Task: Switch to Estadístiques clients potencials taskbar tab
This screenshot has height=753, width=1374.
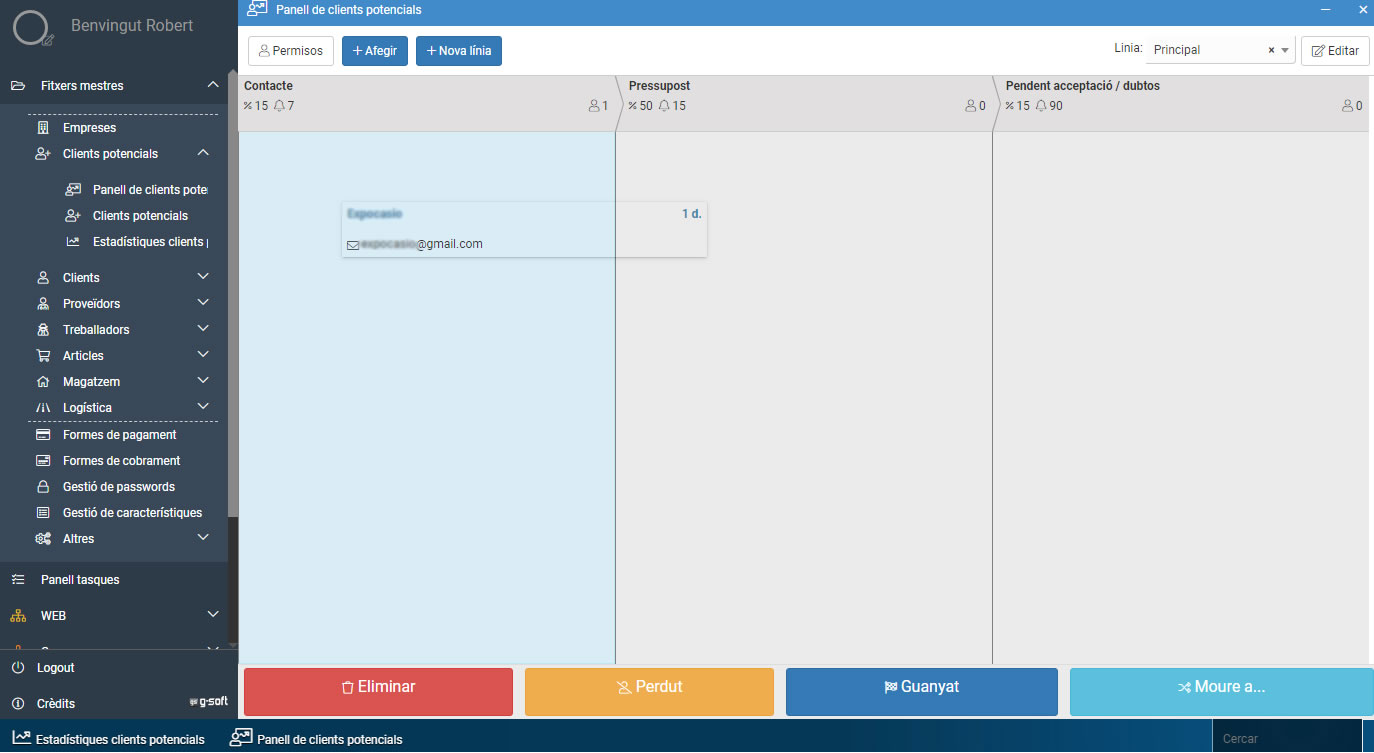Action: [108, 740]
